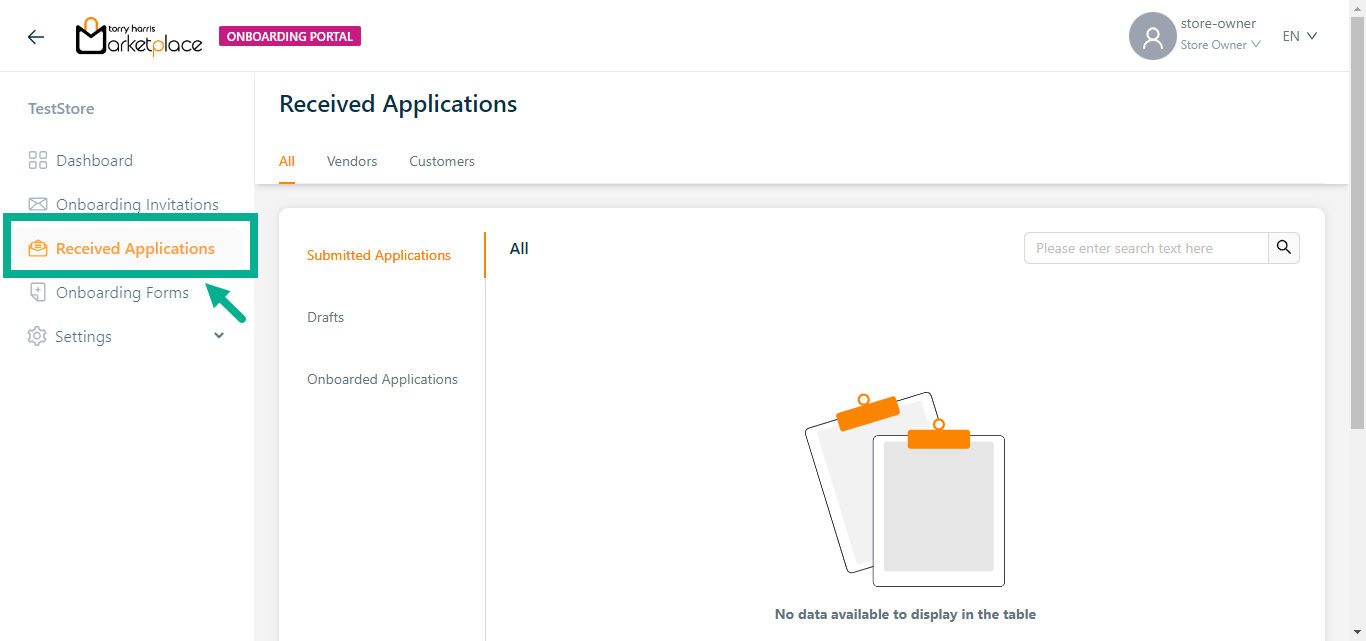The width and height of the screenshot is (1366, 641).
Task: Switch to the Vendors tab
Action: click(352, 161)
